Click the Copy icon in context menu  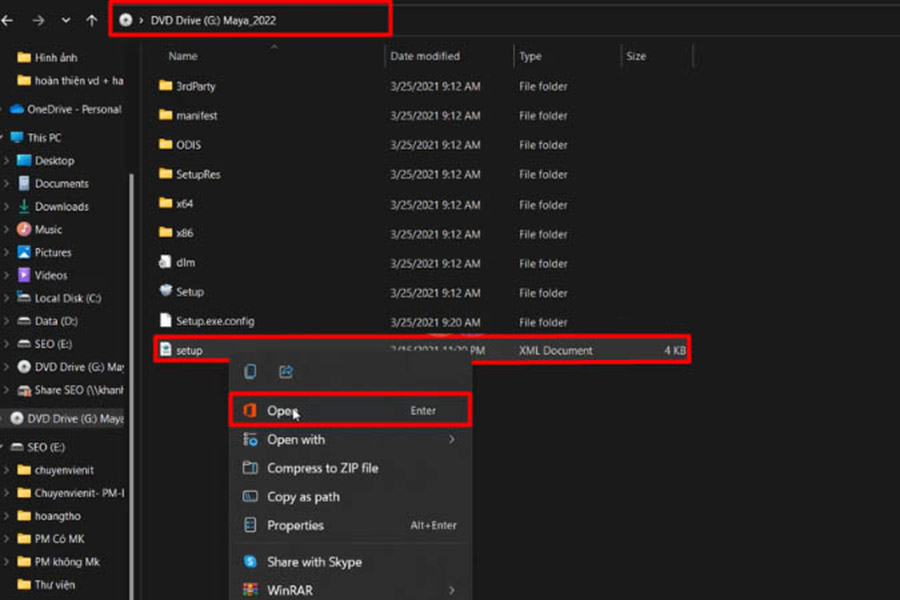pos(250,371)
